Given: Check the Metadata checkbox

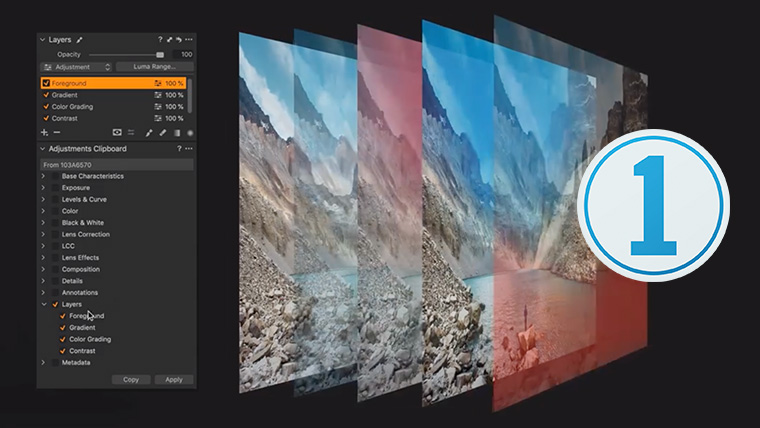Looking at the screenshot, I should point(55,363).
